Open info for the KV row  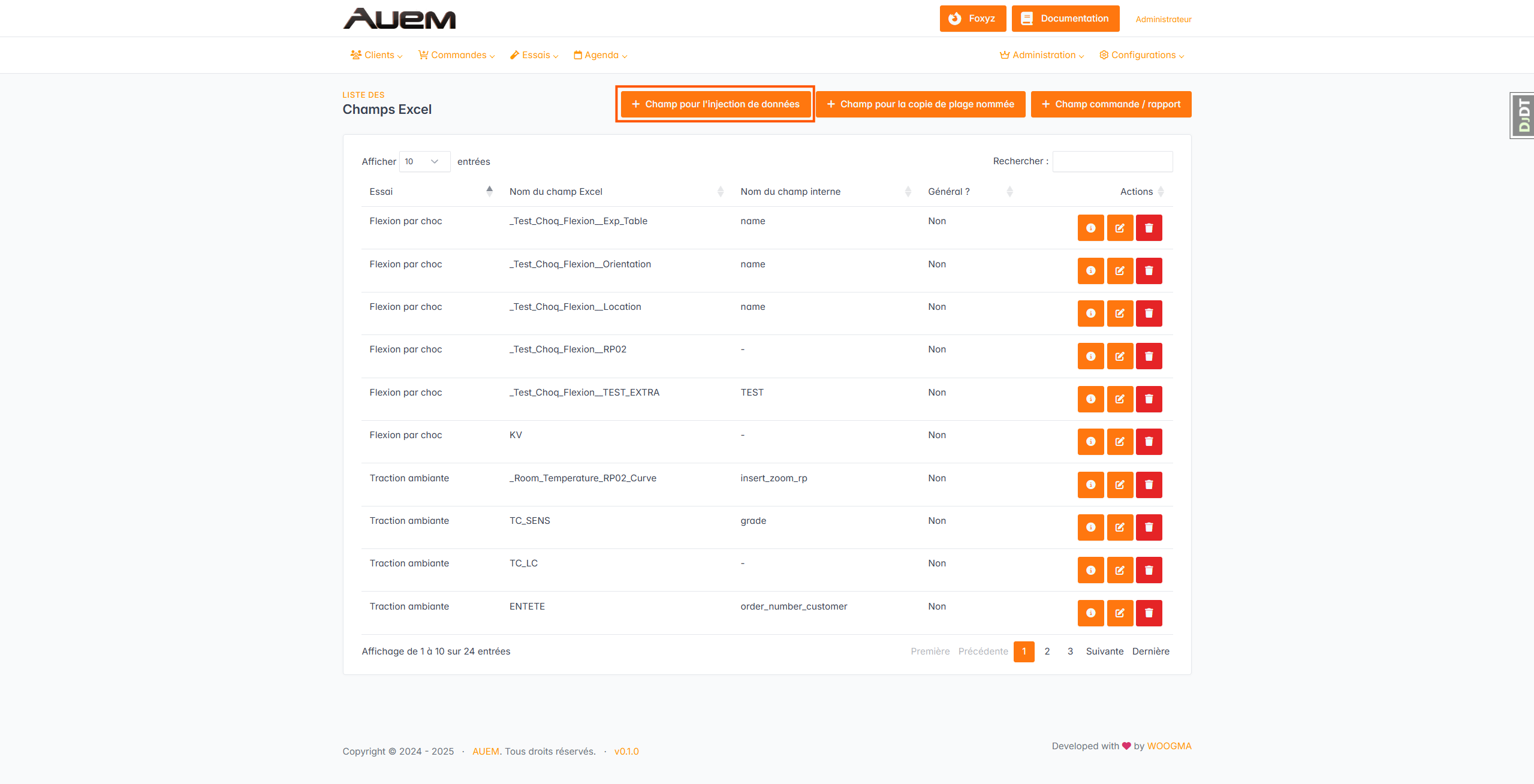1090,442
